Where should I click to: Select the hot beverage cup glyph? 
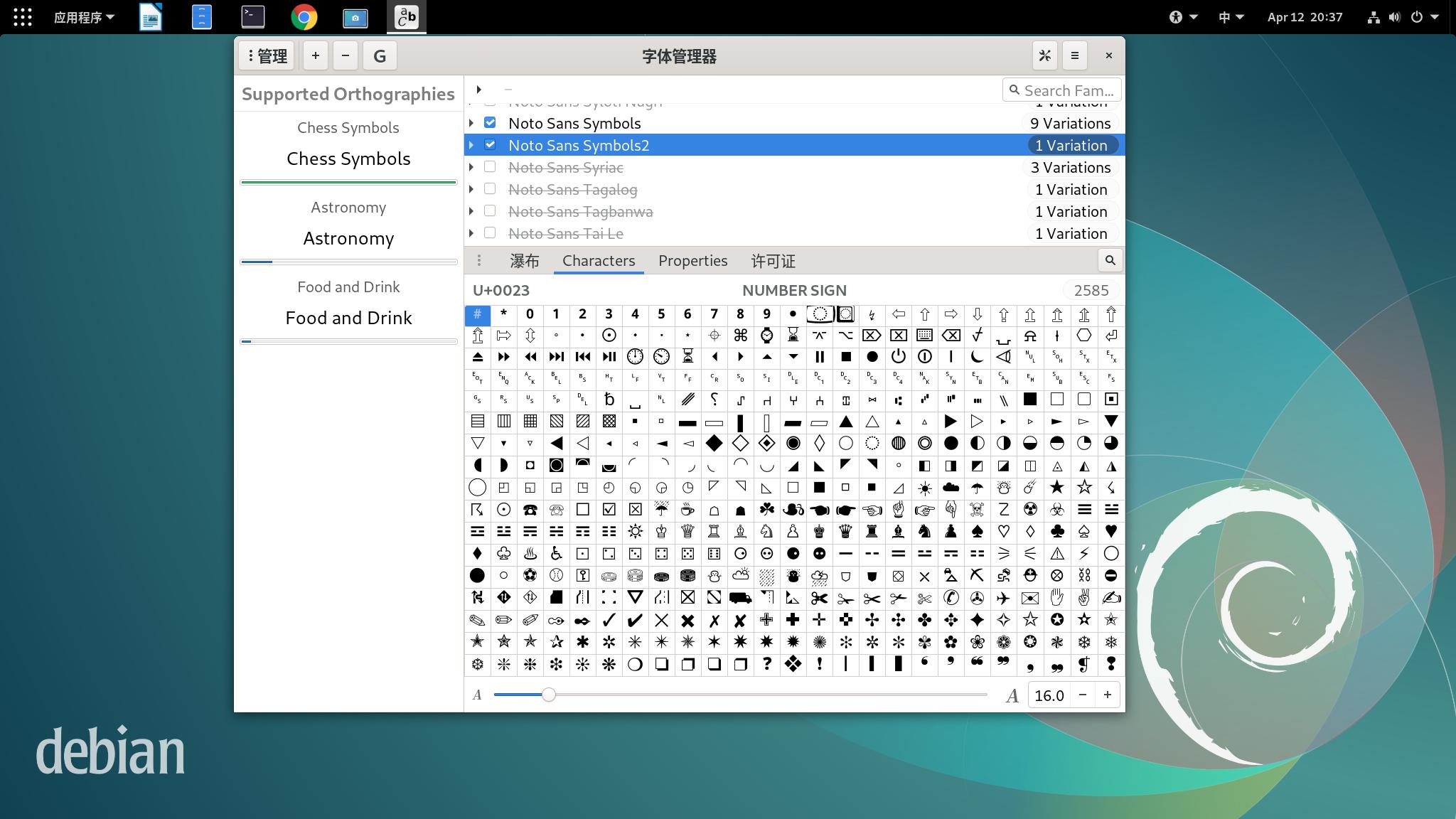pos(687,510)
